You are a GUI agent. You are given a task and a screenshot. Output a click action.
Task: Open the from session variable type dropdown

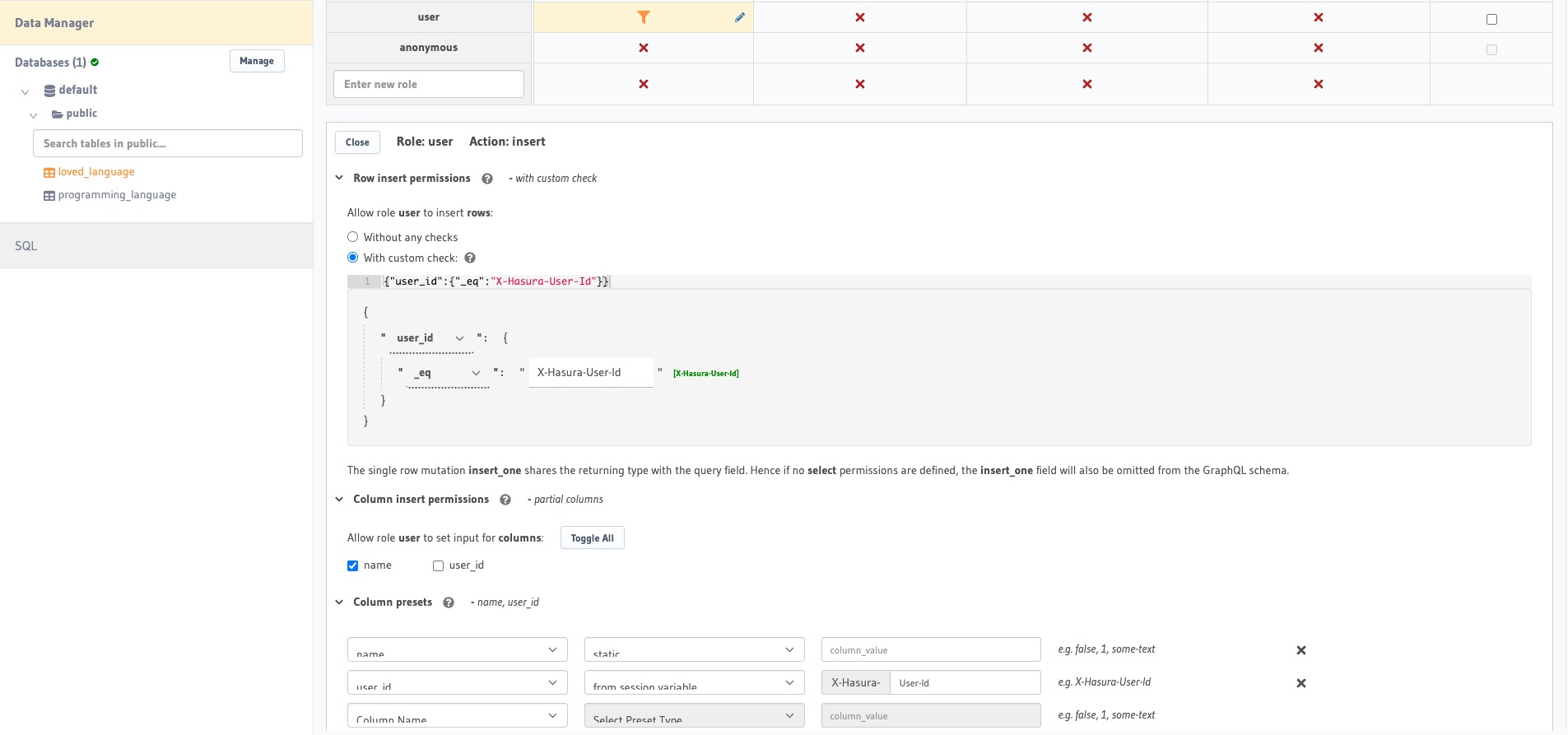click(x=694, y=682)
